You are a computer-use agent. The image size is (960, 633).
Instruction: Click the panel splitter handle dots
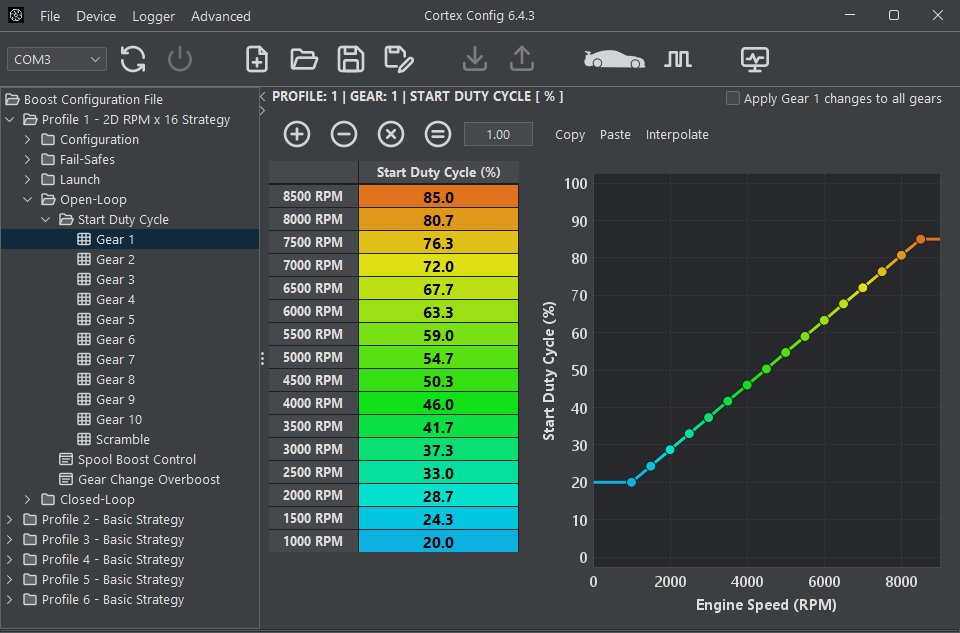263,359
